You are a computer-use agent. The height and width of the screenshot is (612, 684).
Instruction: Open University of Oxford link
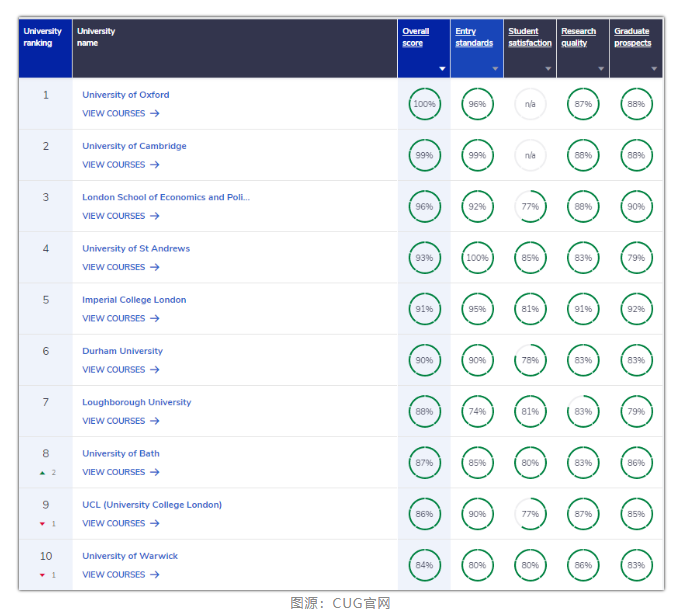(126, 95)
